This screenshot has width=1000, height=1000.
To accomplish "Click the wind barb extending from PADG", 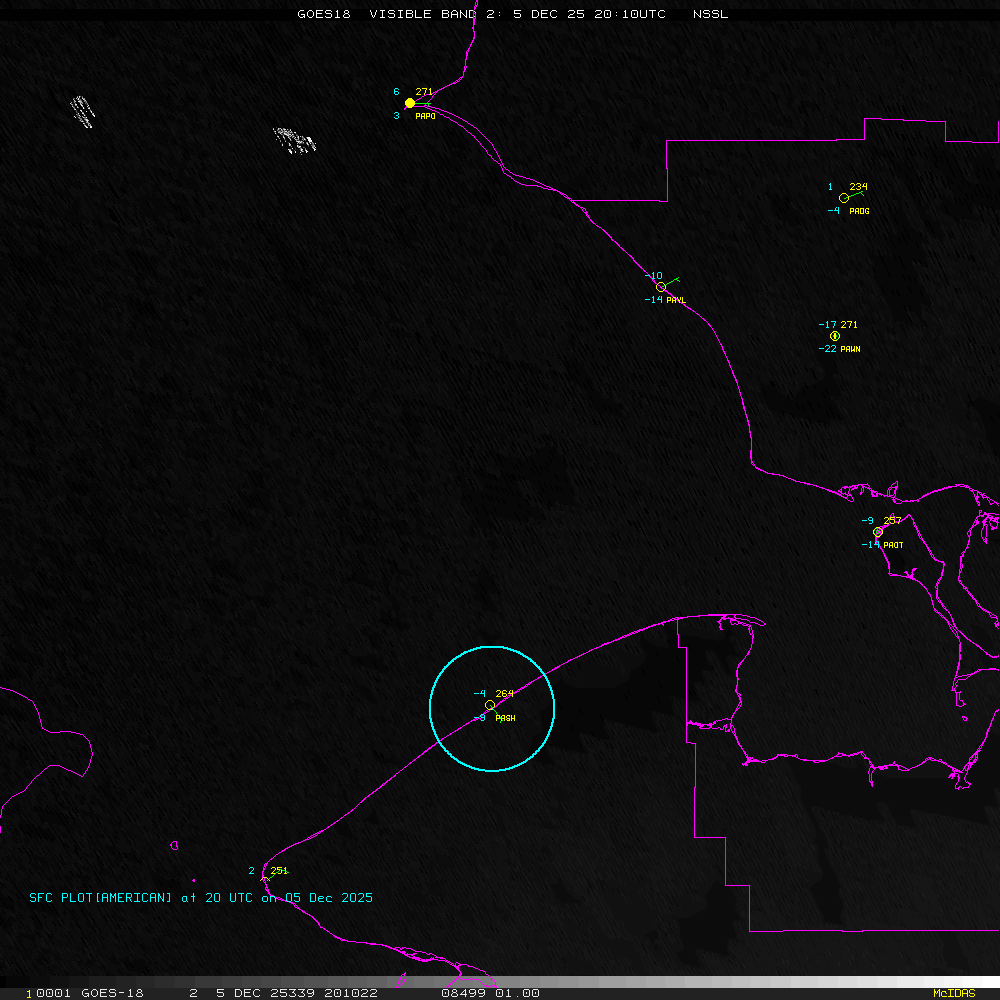I will pyautogui.click(x=856, y=192).
